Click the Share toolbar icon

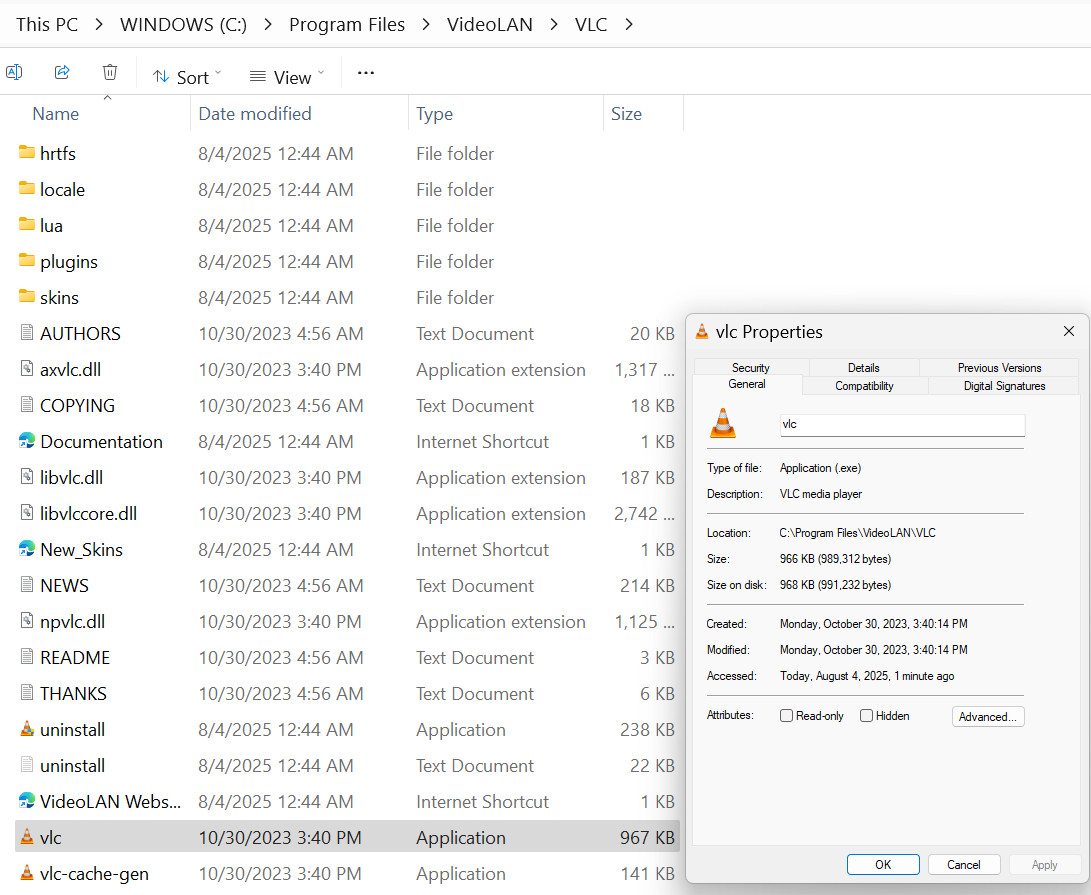62,72
